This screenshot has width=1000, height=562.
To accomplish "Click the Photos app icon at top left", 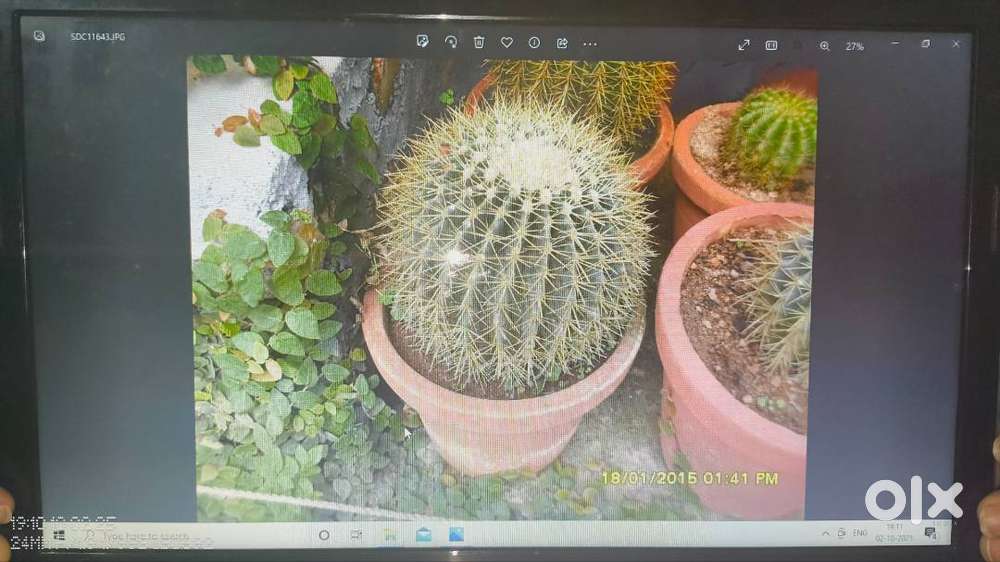I will (x=39, y=36).
